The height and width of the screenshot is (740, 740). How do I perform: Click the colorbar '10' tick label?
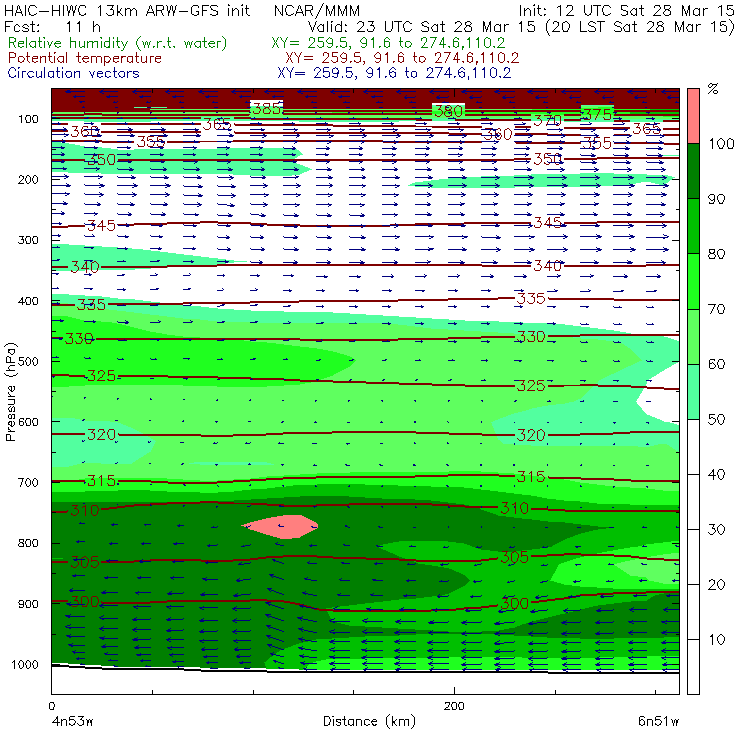(716, 640)
